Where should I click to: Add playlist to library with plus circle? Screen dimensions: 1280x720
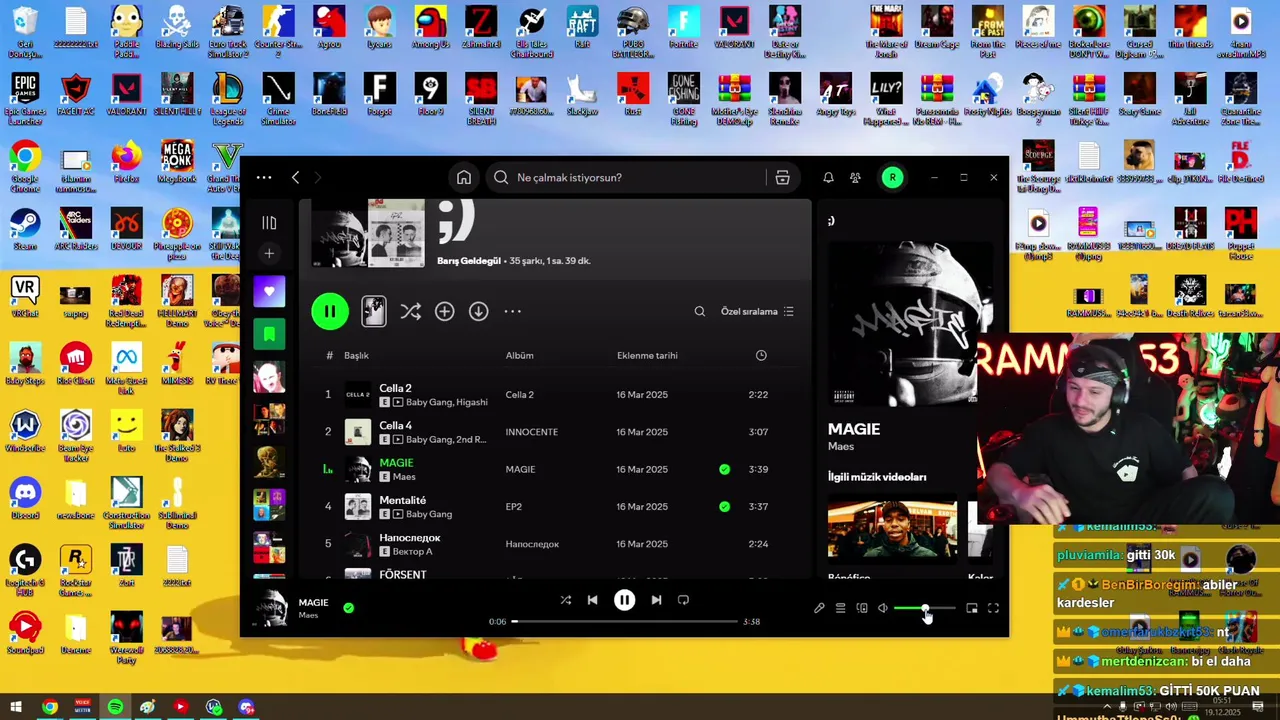(x=444, y=312)
